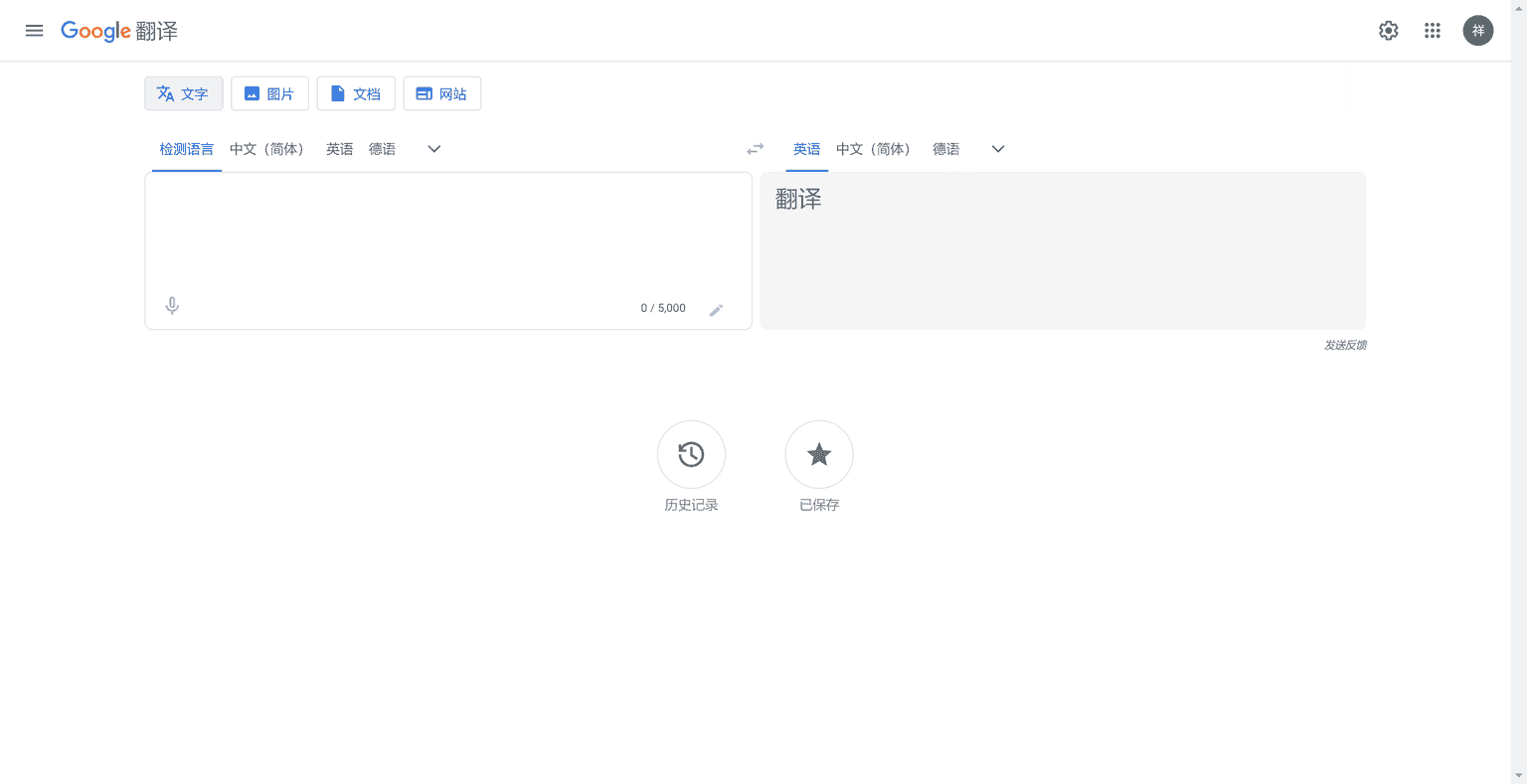1527x784 pixels.
Task: Open the account avatar 祥
Action: [1478, 31]
